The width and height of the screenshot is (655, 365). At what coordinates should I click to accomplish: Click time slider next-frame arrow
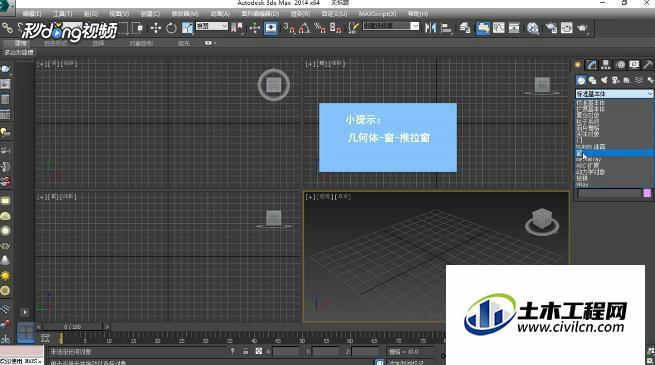point(107,327)
